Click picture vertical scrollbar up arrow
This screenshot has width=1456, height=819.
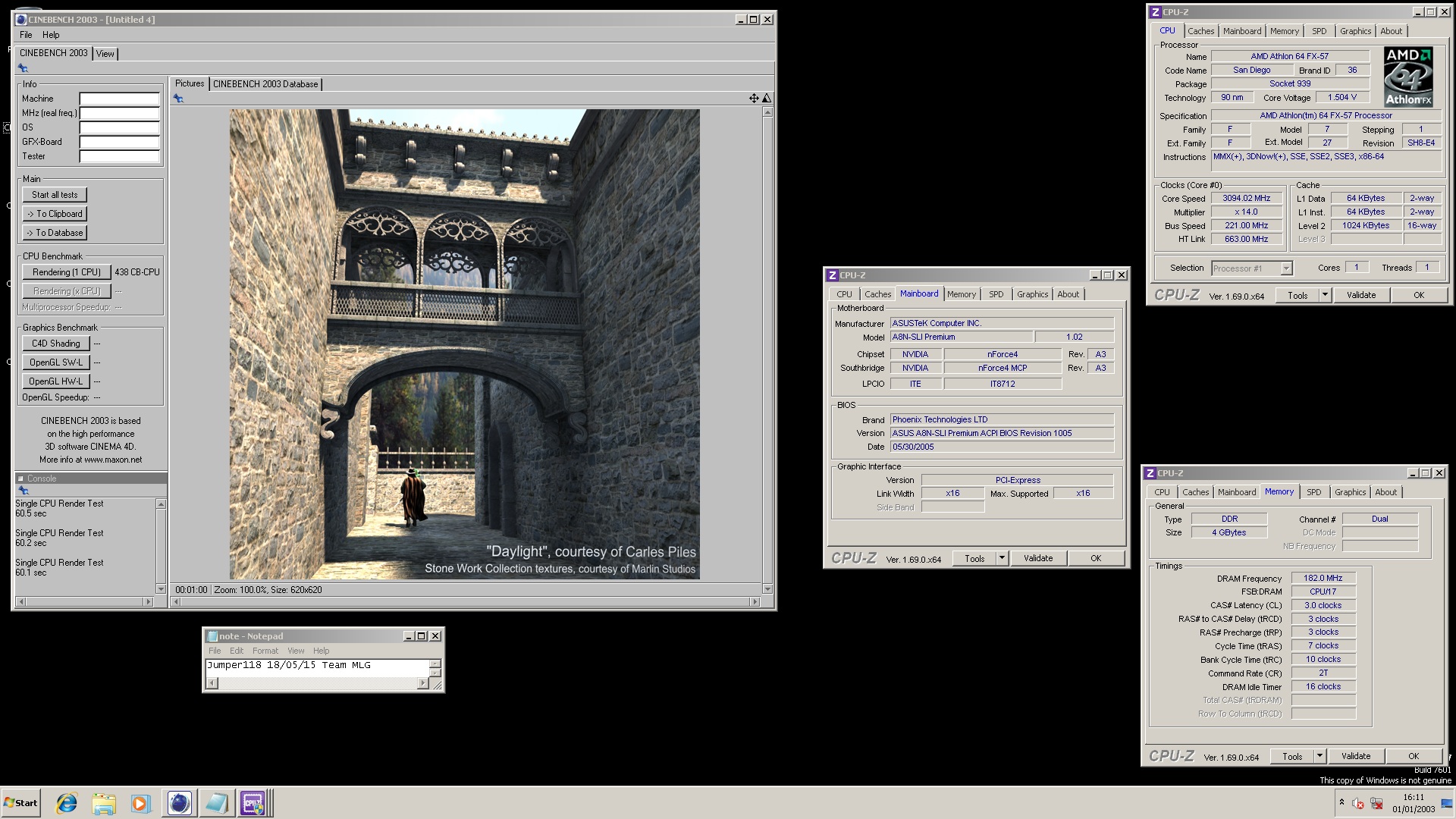tap(767, 112)
